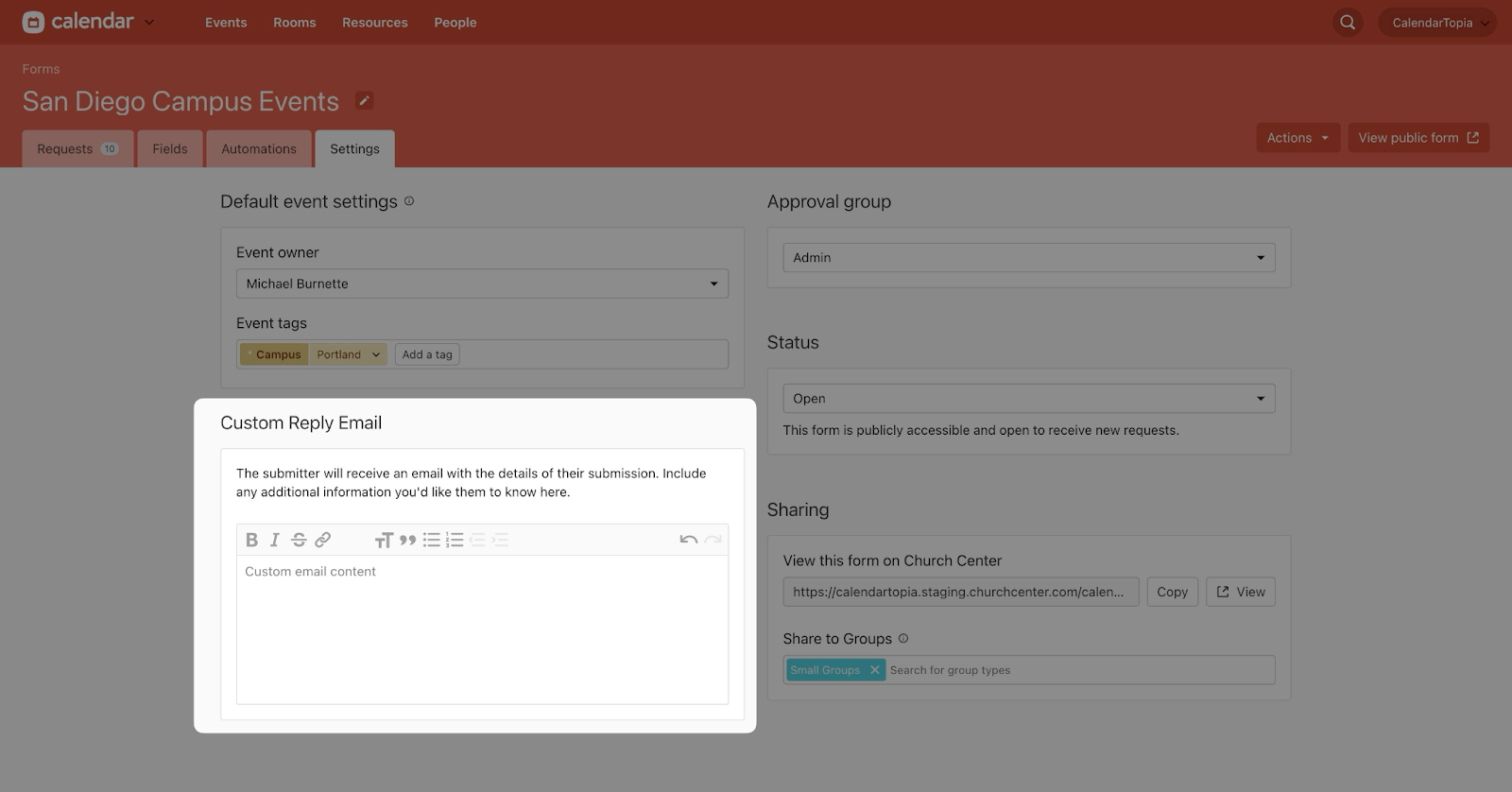Open the Event owner dropdown
Viewport: 1512px width, 792px height.
click(x=482, y=284)
